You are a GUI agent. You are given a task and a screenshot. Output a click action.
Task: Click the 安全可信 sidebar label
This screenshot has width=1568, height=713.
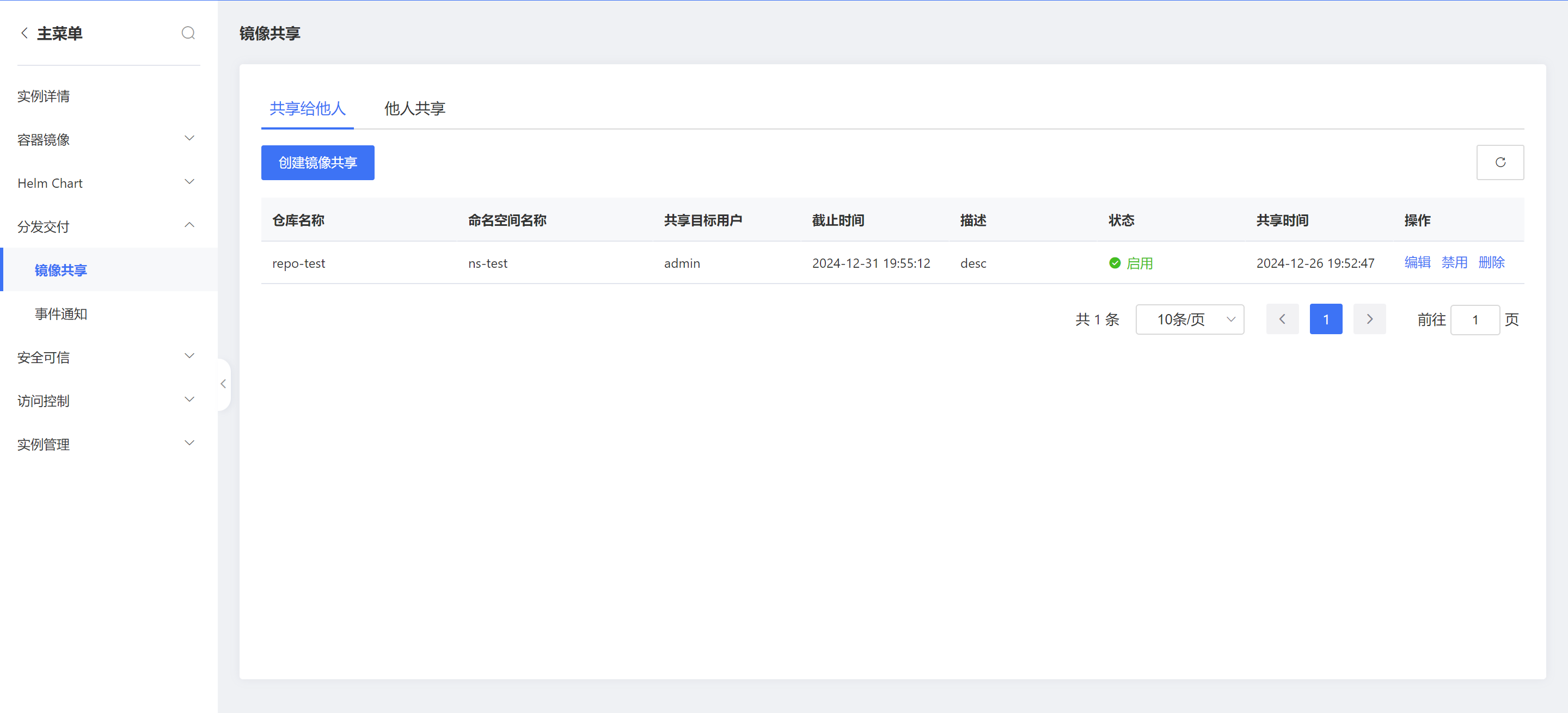click(43, 357)
